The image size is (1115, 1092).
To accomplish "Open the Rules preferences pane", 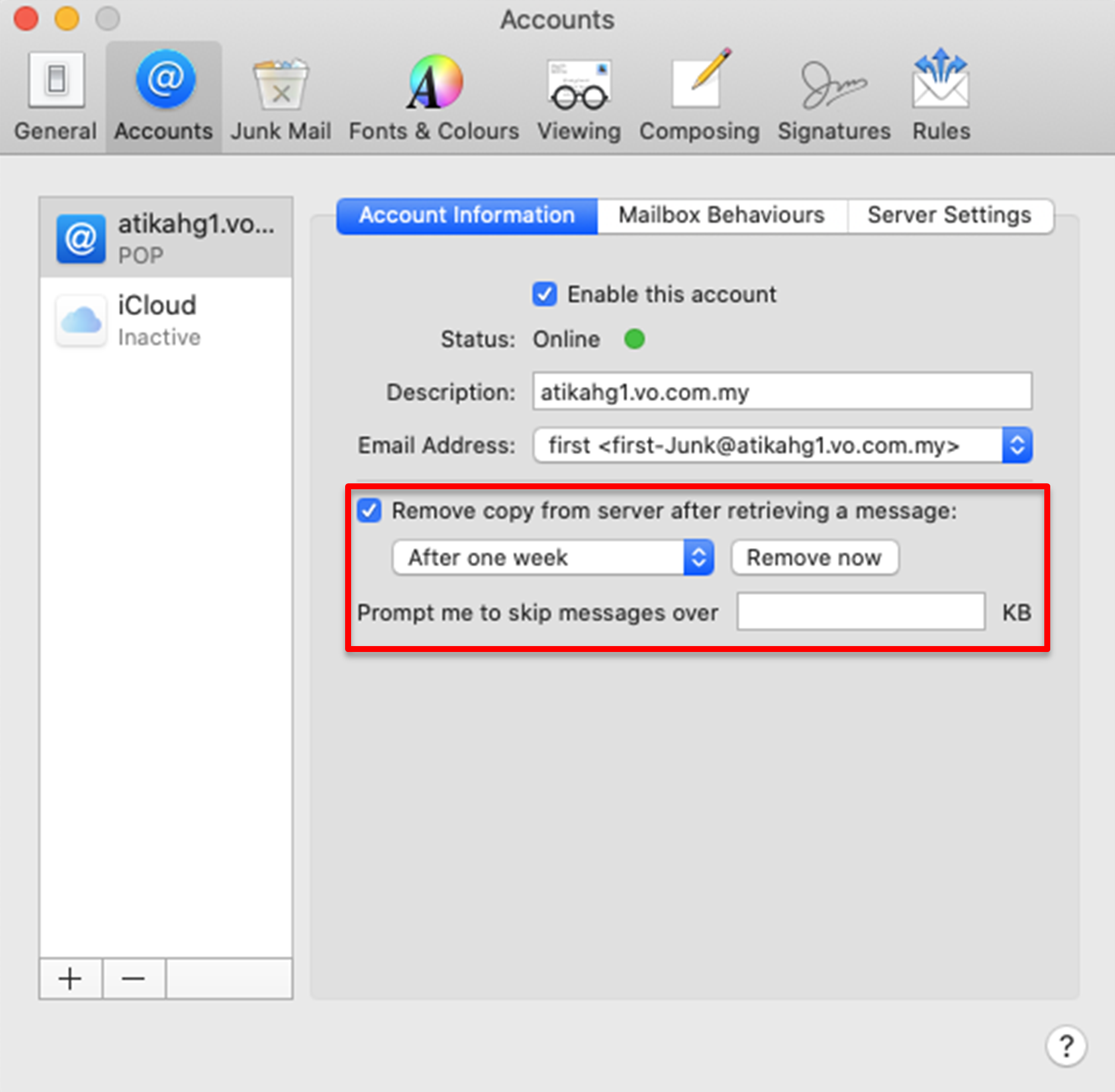I will [x=941, y=96].
